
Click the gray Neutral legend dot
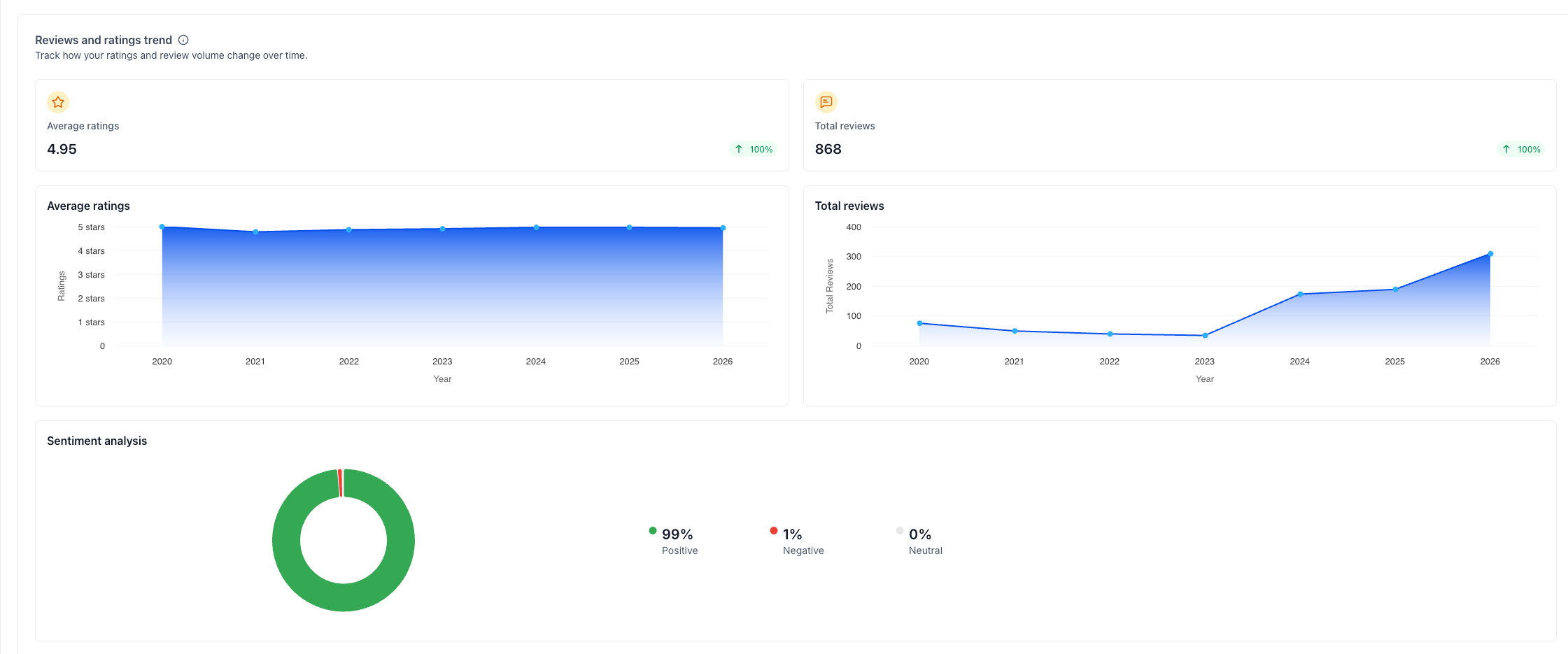900,531
